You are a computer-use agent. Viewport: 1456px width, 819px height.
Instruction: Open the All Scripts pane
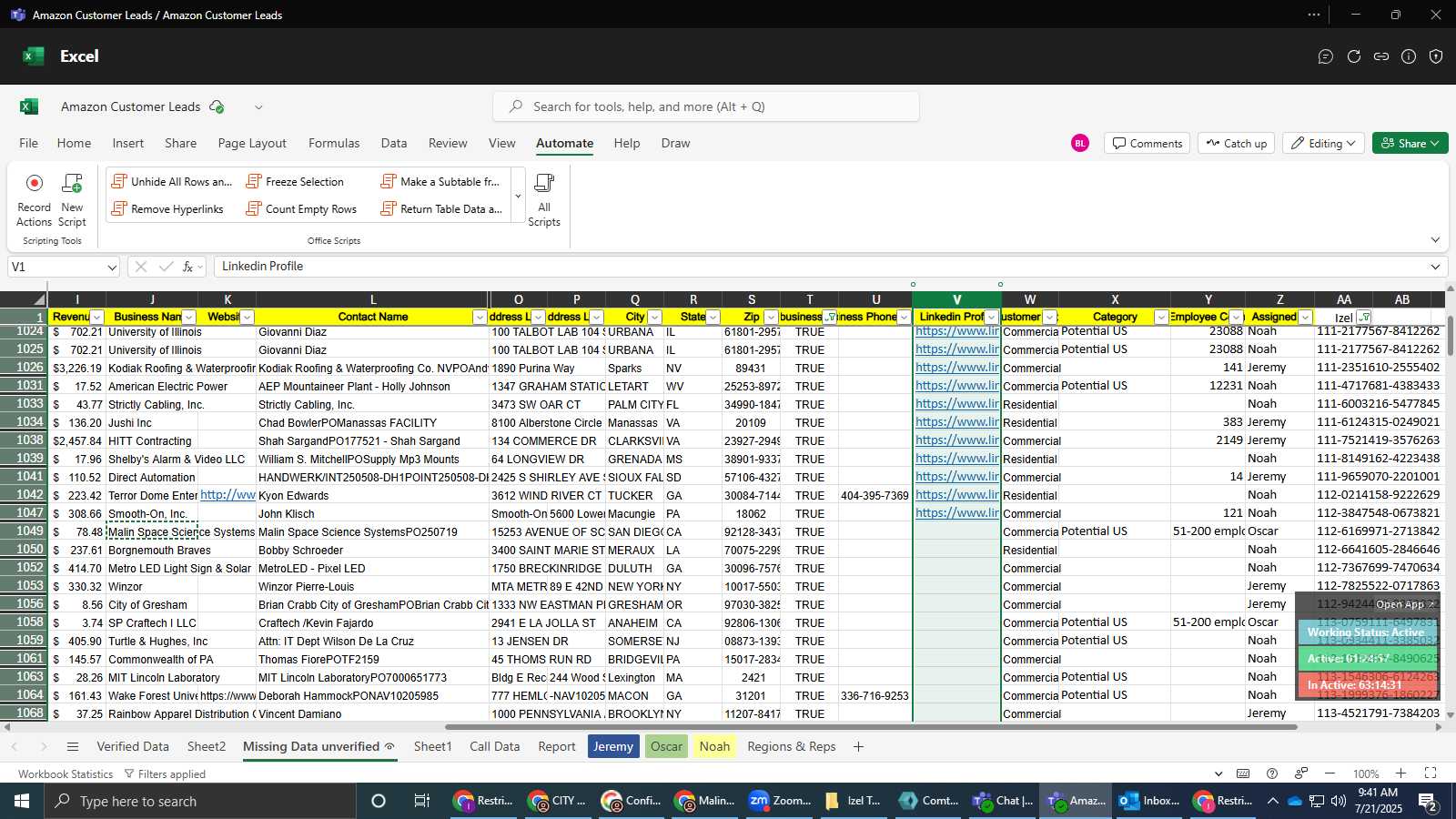point(544,200)
